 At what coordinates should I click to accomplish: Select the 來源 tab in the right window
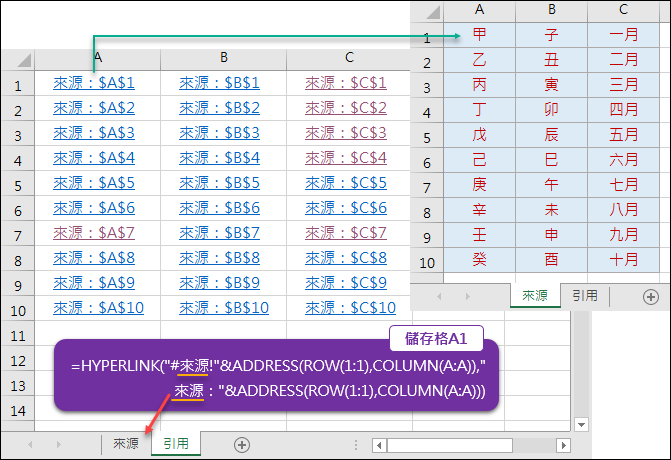click(535, 296)
